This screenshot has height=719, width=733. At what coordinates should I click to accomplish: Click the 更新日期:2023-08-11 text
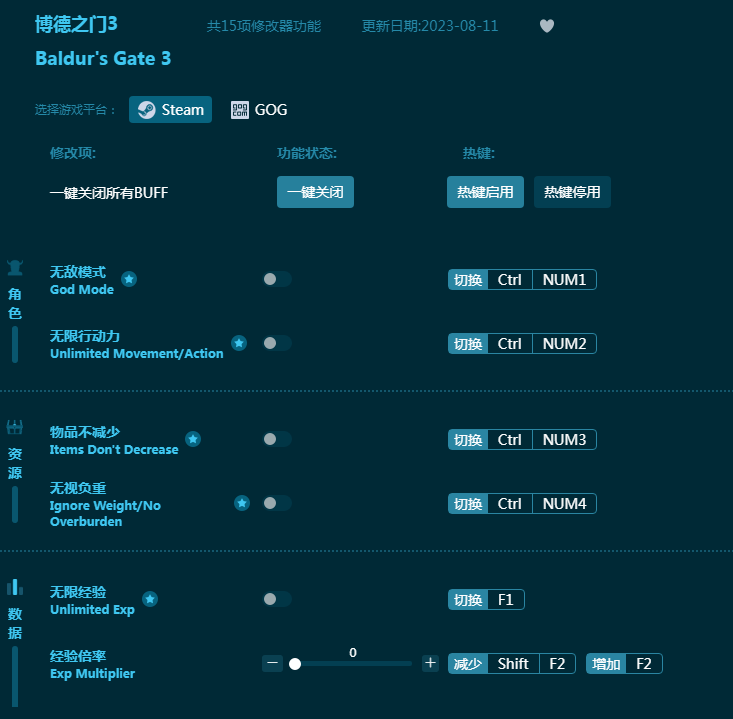(430, 26)
